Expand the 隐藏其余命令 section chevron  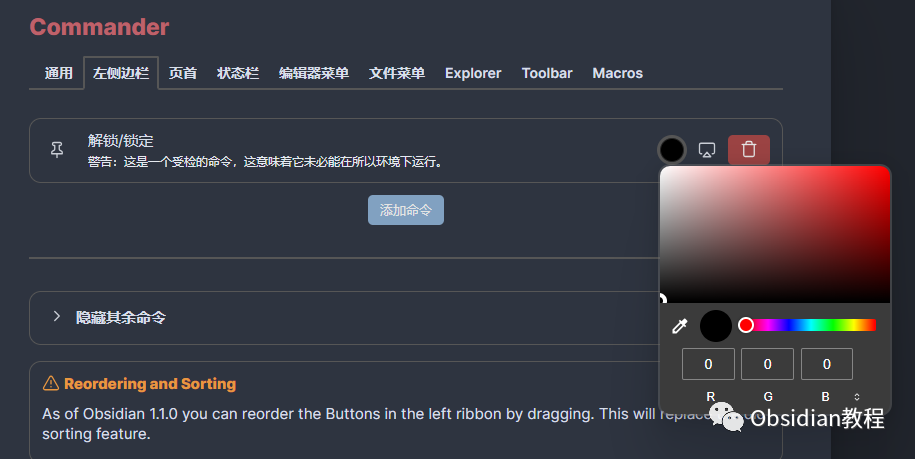coord(57,316)
